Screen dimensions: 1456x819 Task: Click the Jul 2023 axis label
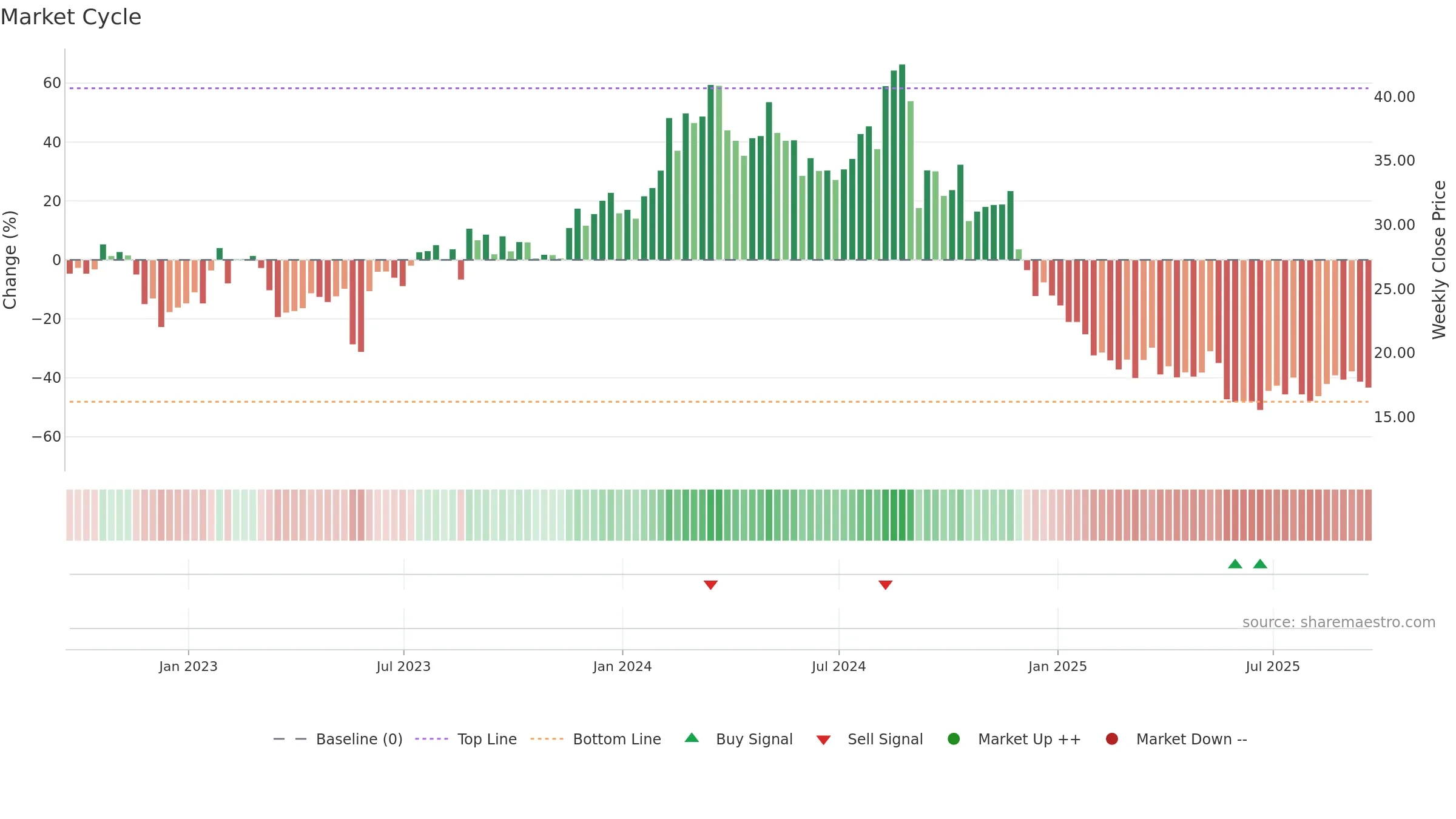click(403, 666)
